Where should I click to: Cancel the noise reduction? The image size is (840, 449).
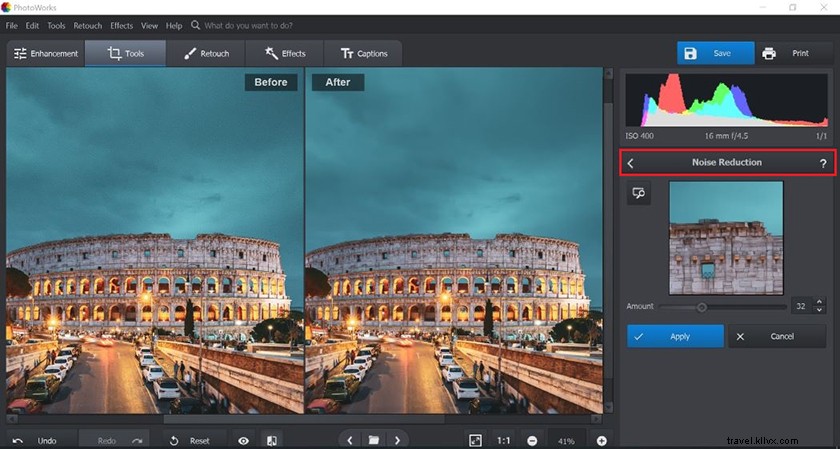pyautogui.click(x=777, y=336)
